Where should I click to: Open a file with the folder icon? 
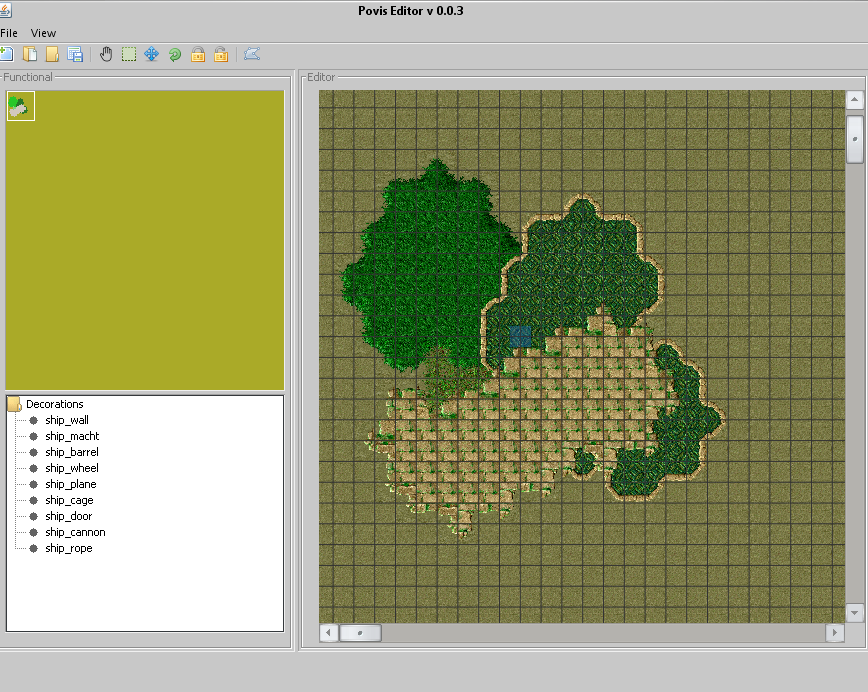[x=52, y=54]
